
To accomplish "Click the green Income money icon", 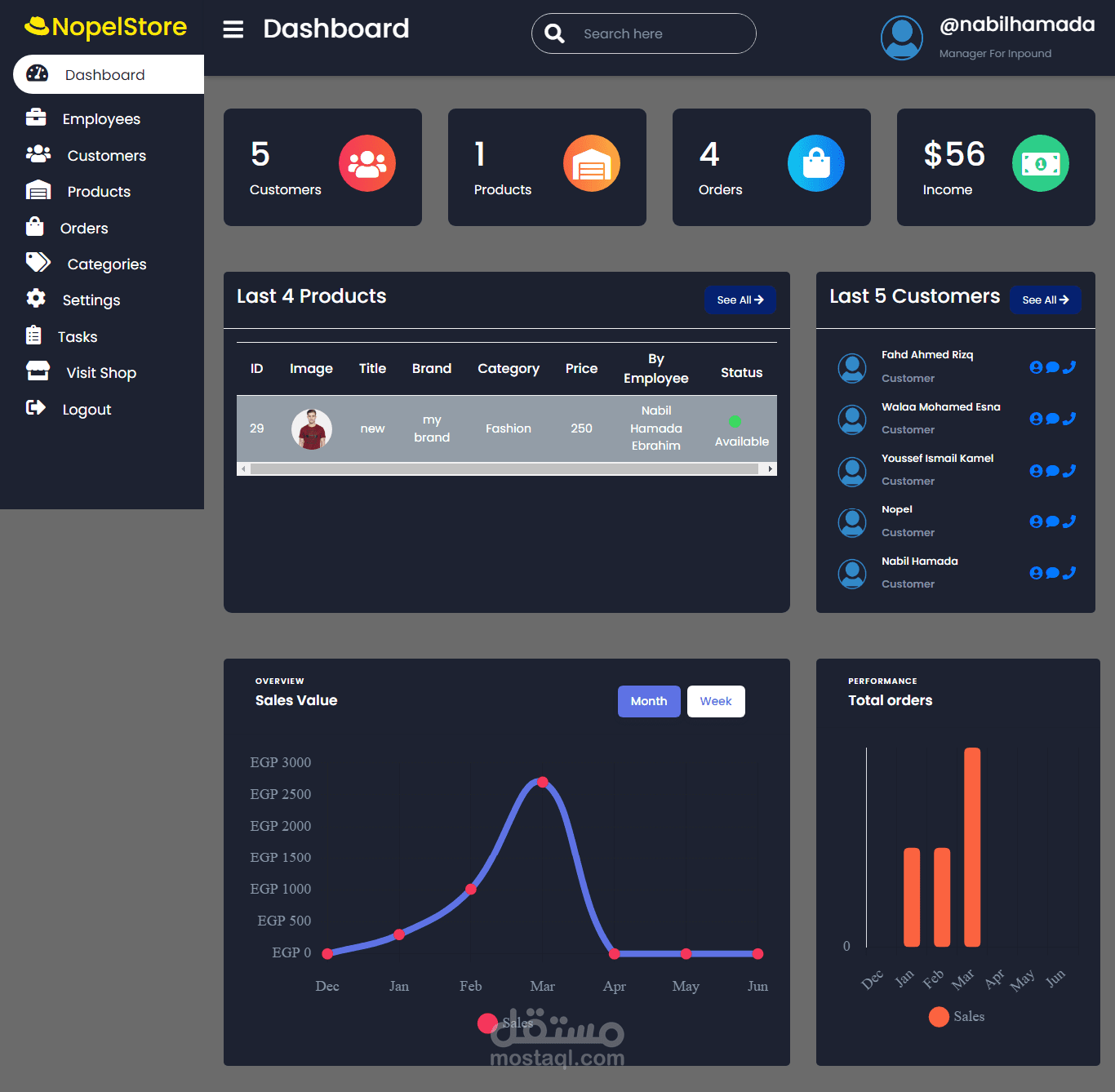I will point(1041,163).
